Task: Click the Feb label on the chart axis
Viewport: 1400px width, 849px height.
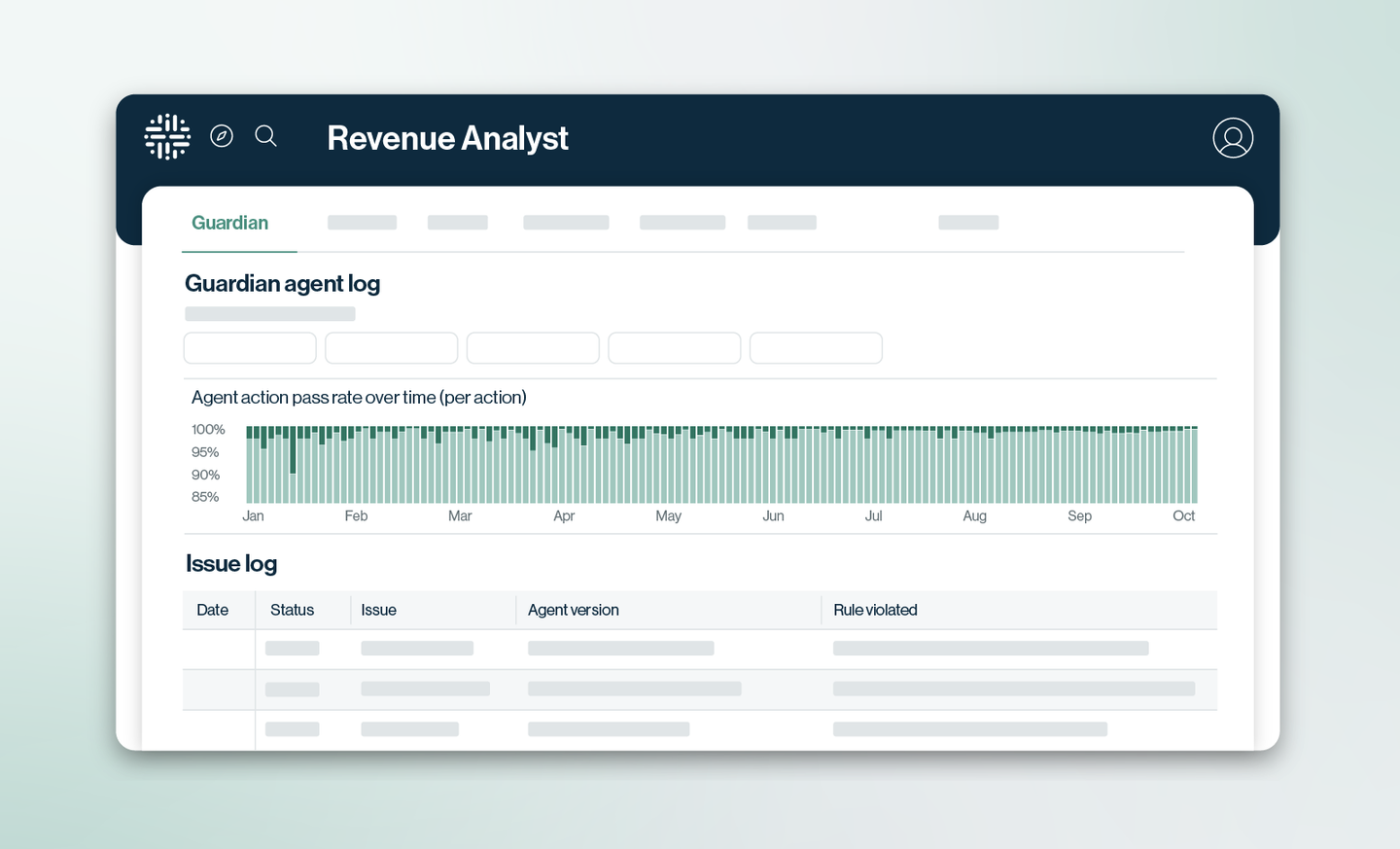Action: (x=356, y=515)
